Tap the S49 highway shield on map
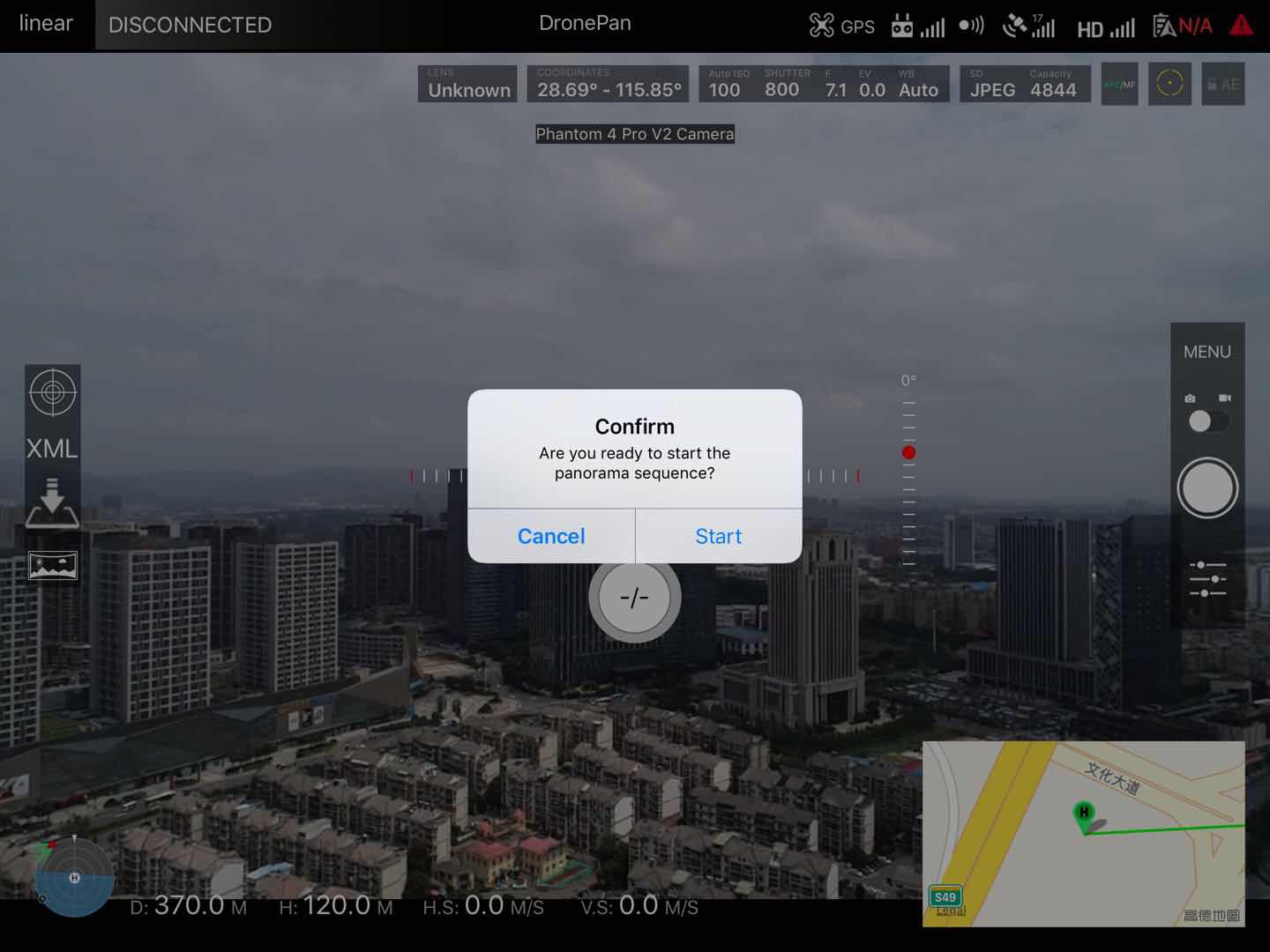This screenshot has height=952, width=1270. tap(945, 897)
